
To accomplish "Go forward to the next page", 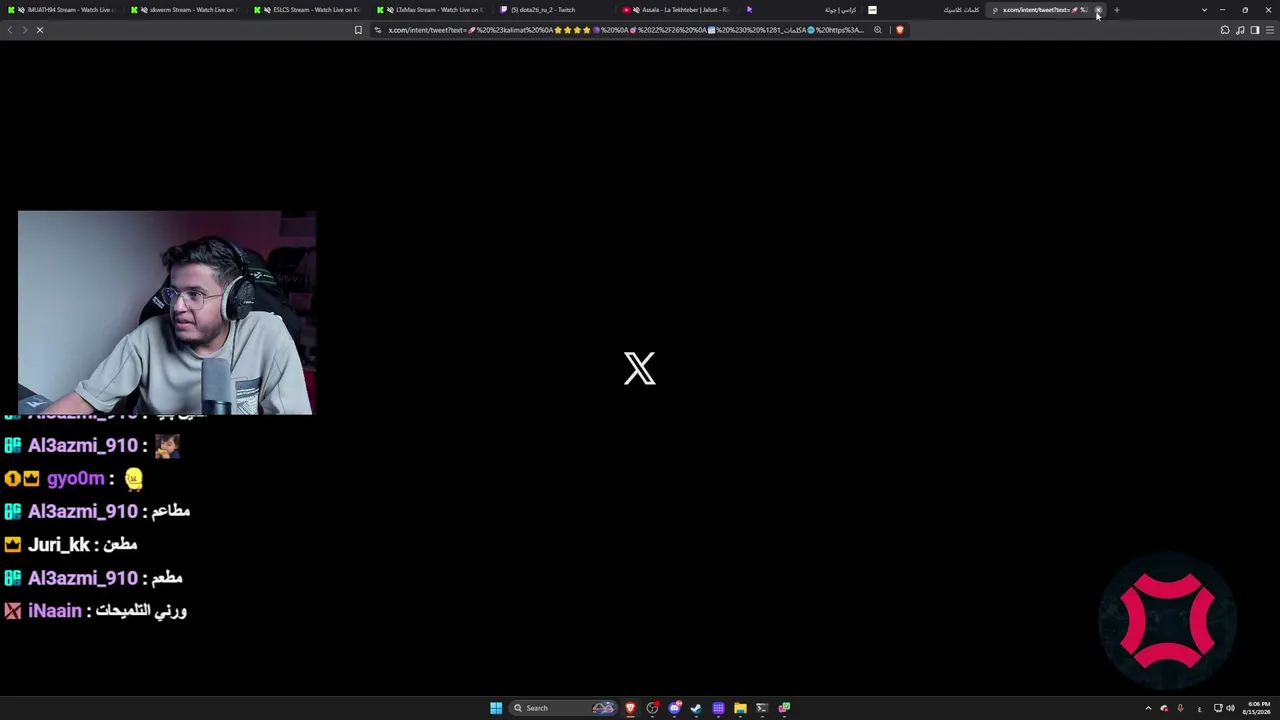I will pyautogui.click(x=25, y=30).
